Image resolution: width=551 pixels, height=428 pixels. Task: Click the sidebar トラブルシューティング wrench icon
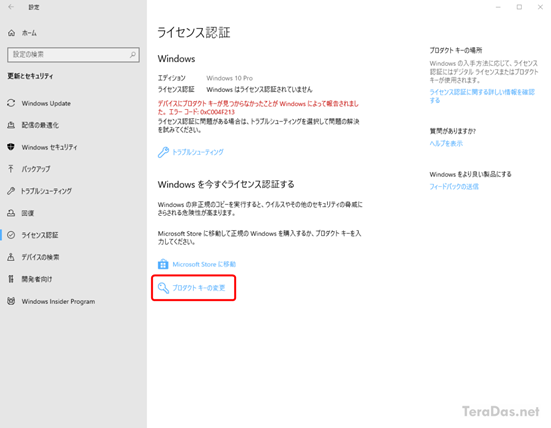point(11,191)
